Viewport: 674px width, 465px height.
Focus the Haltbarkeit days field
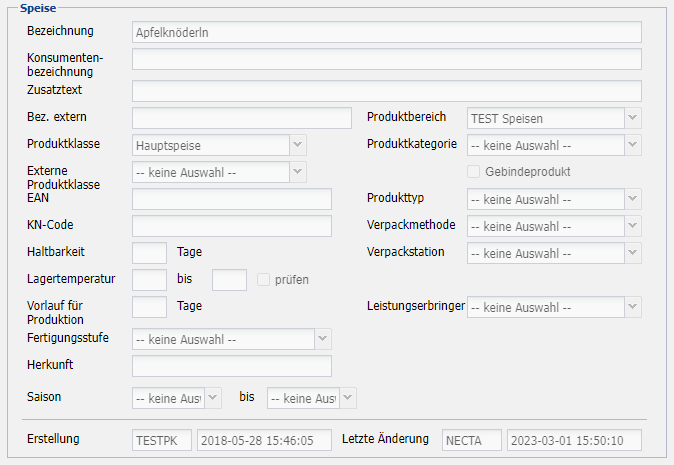[149, 253]
